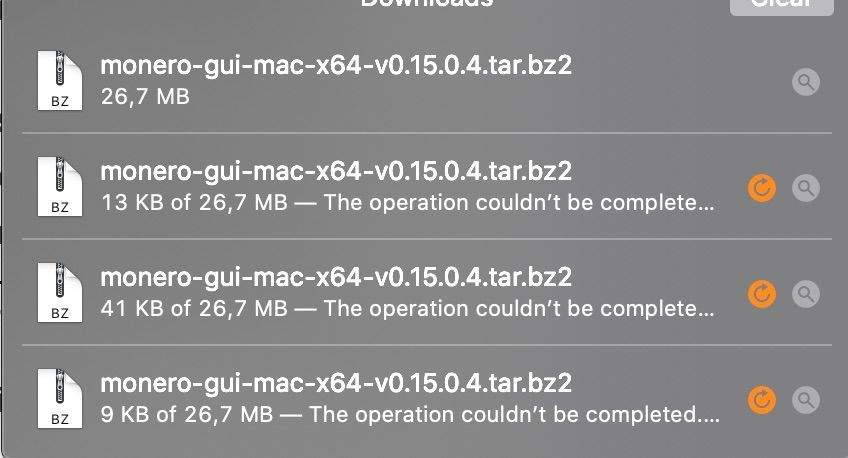Click the filename of the 9 KB failed download
The height and width of the screenshot is (458, 848).
[x=336, y=383]
